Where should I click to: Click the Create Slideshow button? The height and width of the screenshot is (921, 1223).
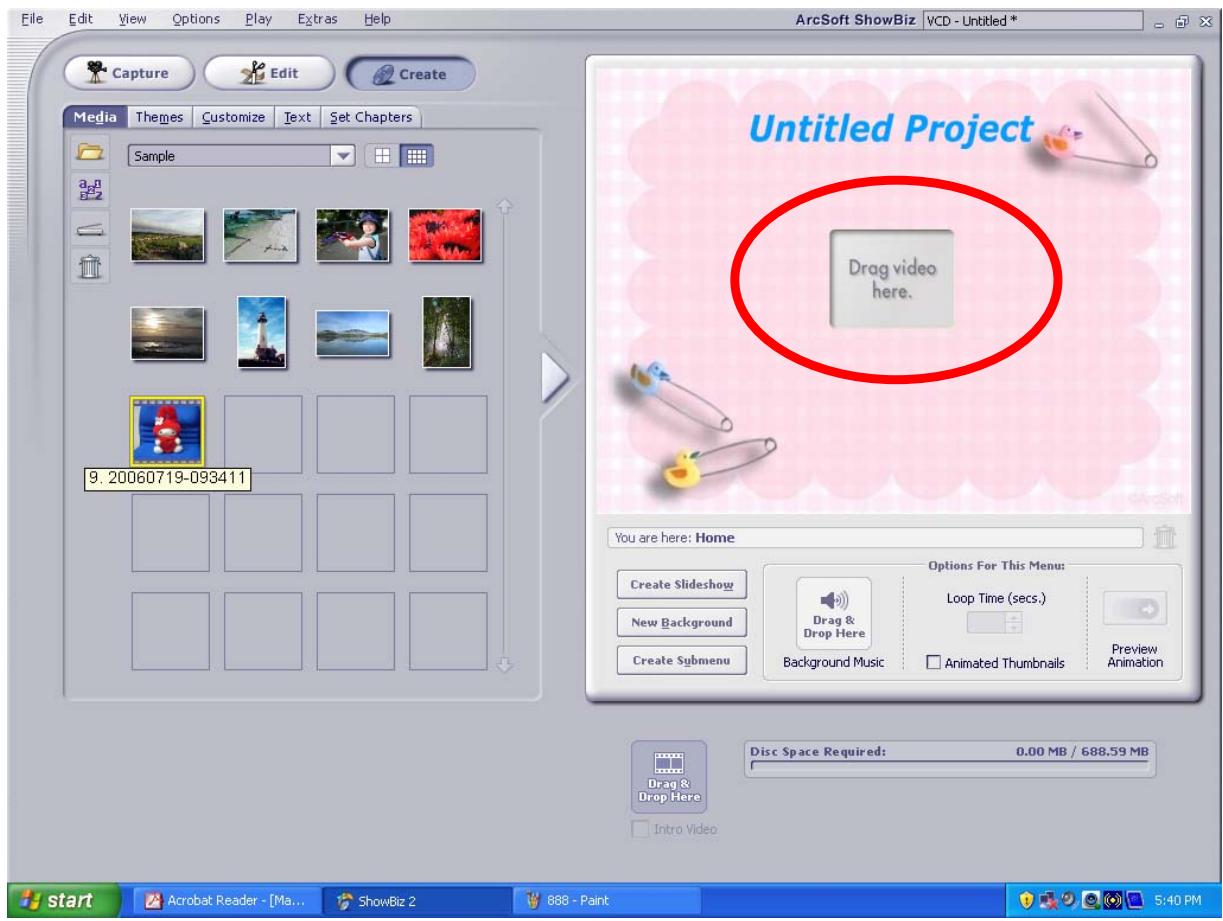click(x=682, y=584)
